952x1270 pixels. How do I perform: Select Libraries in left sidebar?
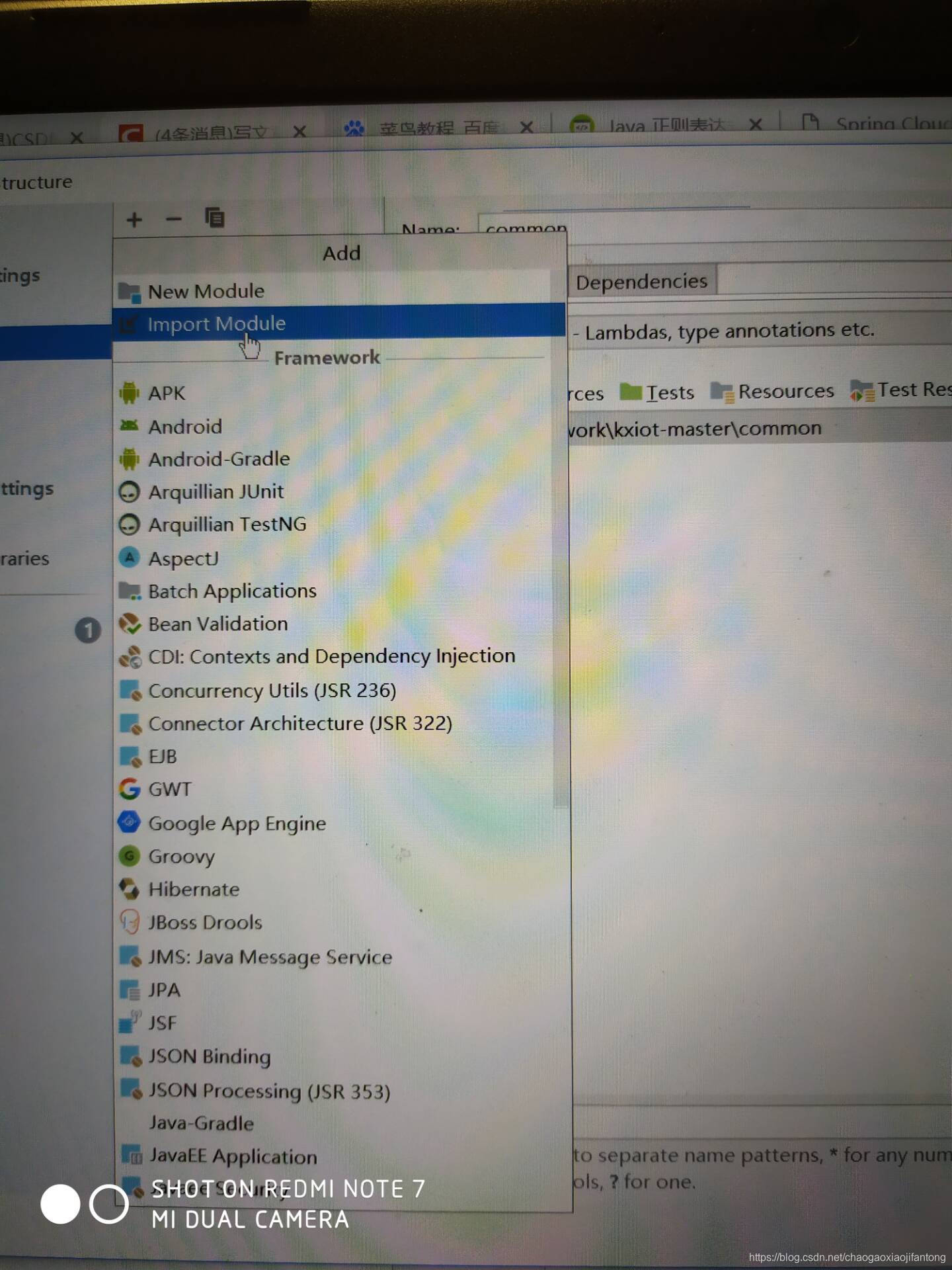click(x=25, y=558)
